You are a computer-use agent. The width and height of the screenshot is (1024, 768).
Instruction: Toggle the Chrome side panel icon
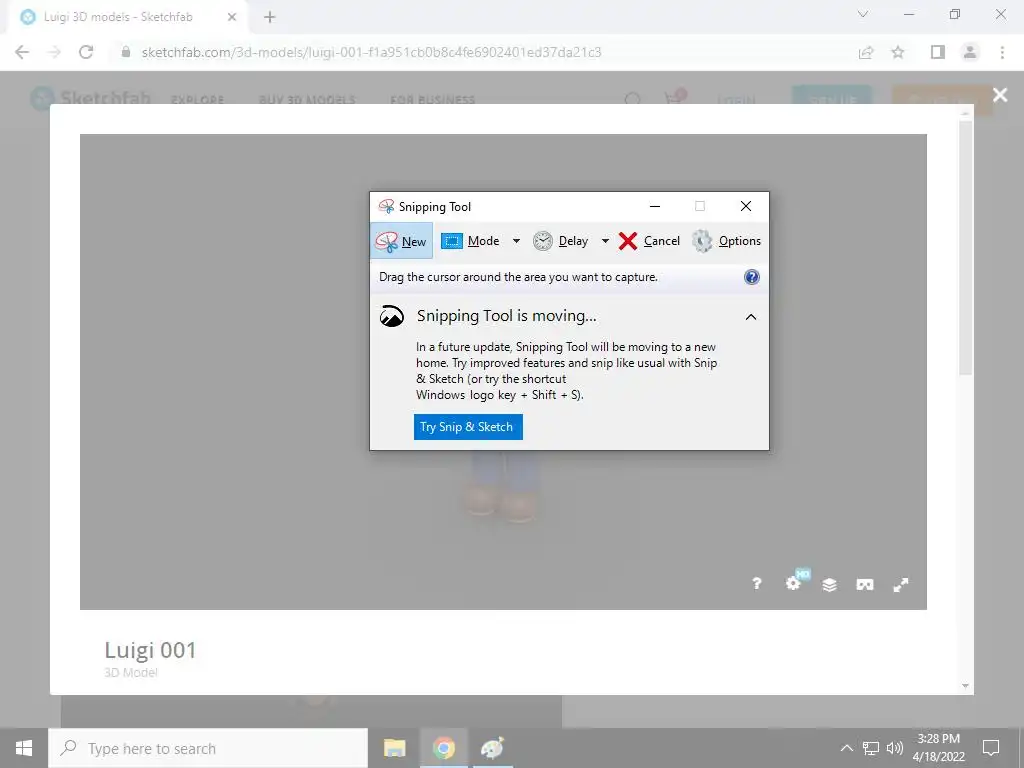(938, 52)
